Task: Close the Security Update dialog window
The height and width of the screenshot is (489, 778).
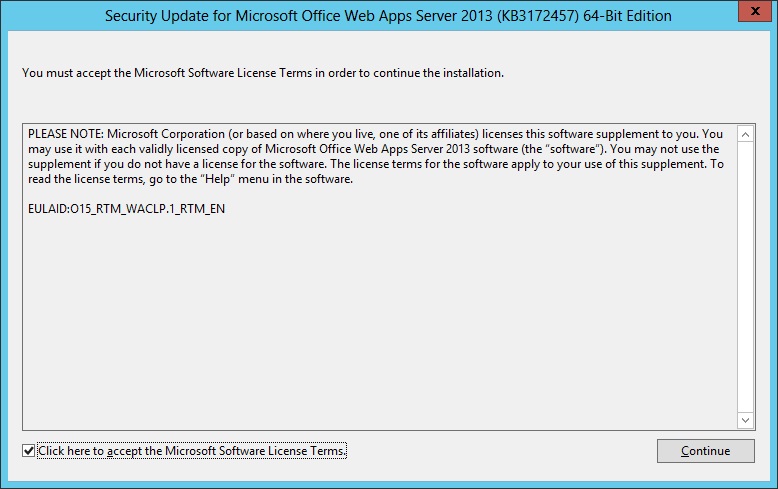Action: click(755, 11)
